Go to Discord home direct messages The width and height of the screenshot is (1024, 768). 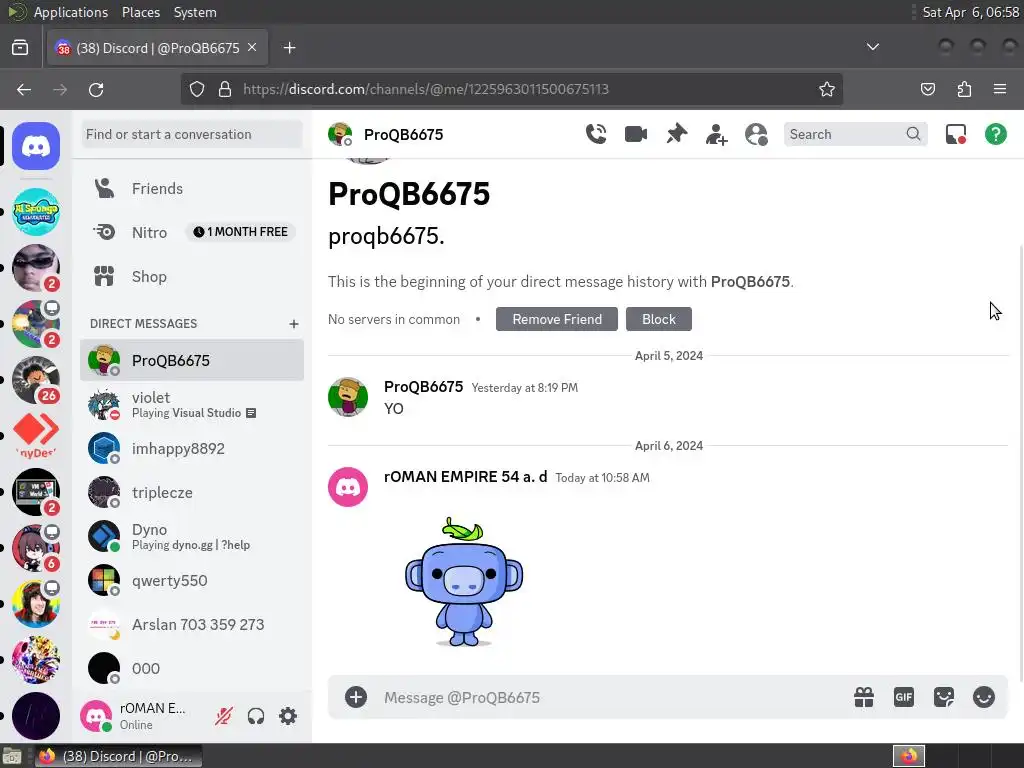pyautogui.click(x=36, y=146)
